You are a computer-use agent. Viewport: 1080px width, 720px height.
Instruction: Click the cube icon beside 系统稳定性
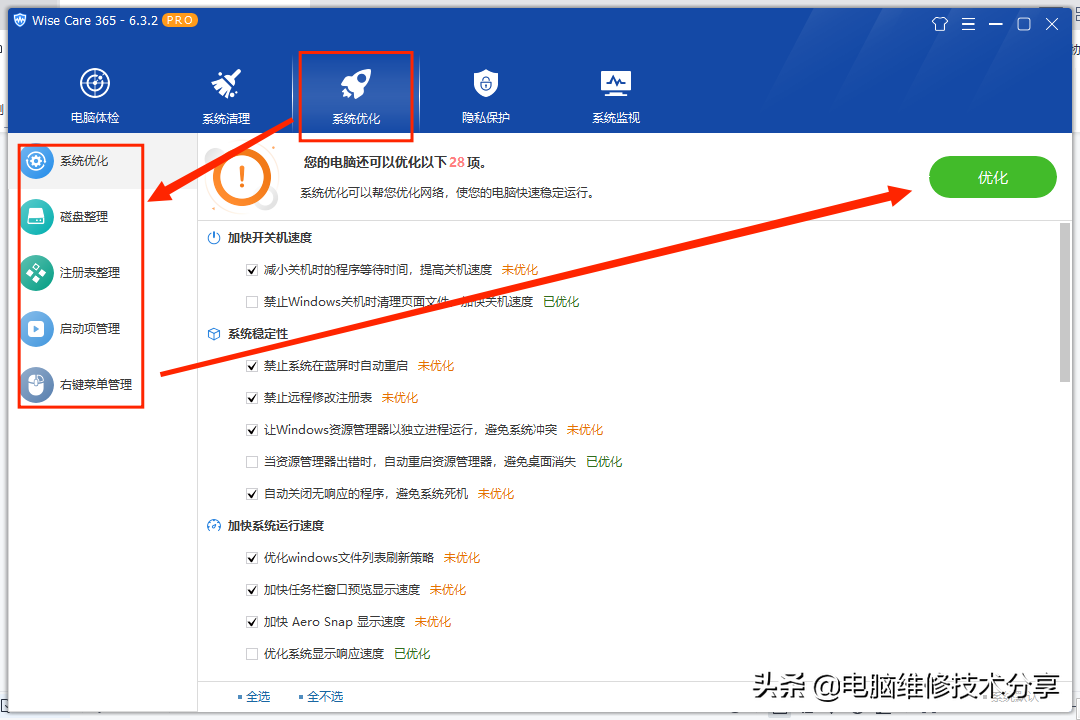click(214, 333)
